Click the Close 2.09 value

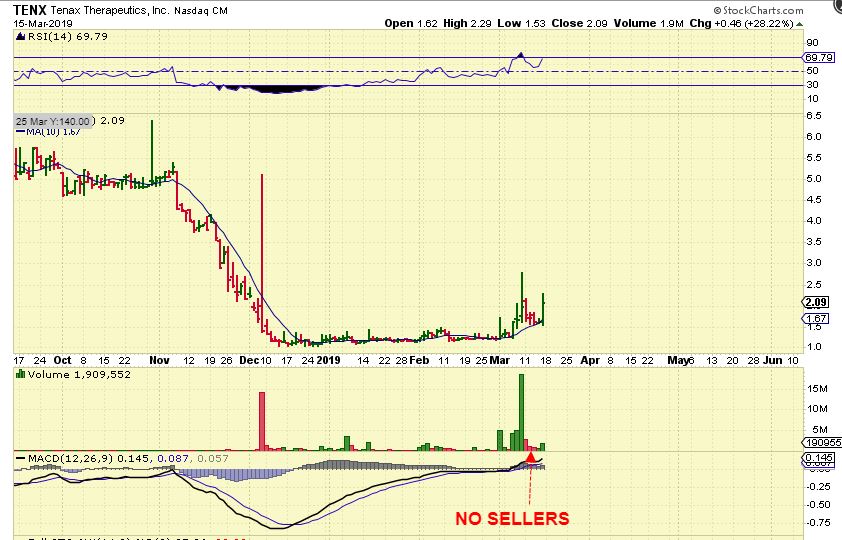coord(579,23)
